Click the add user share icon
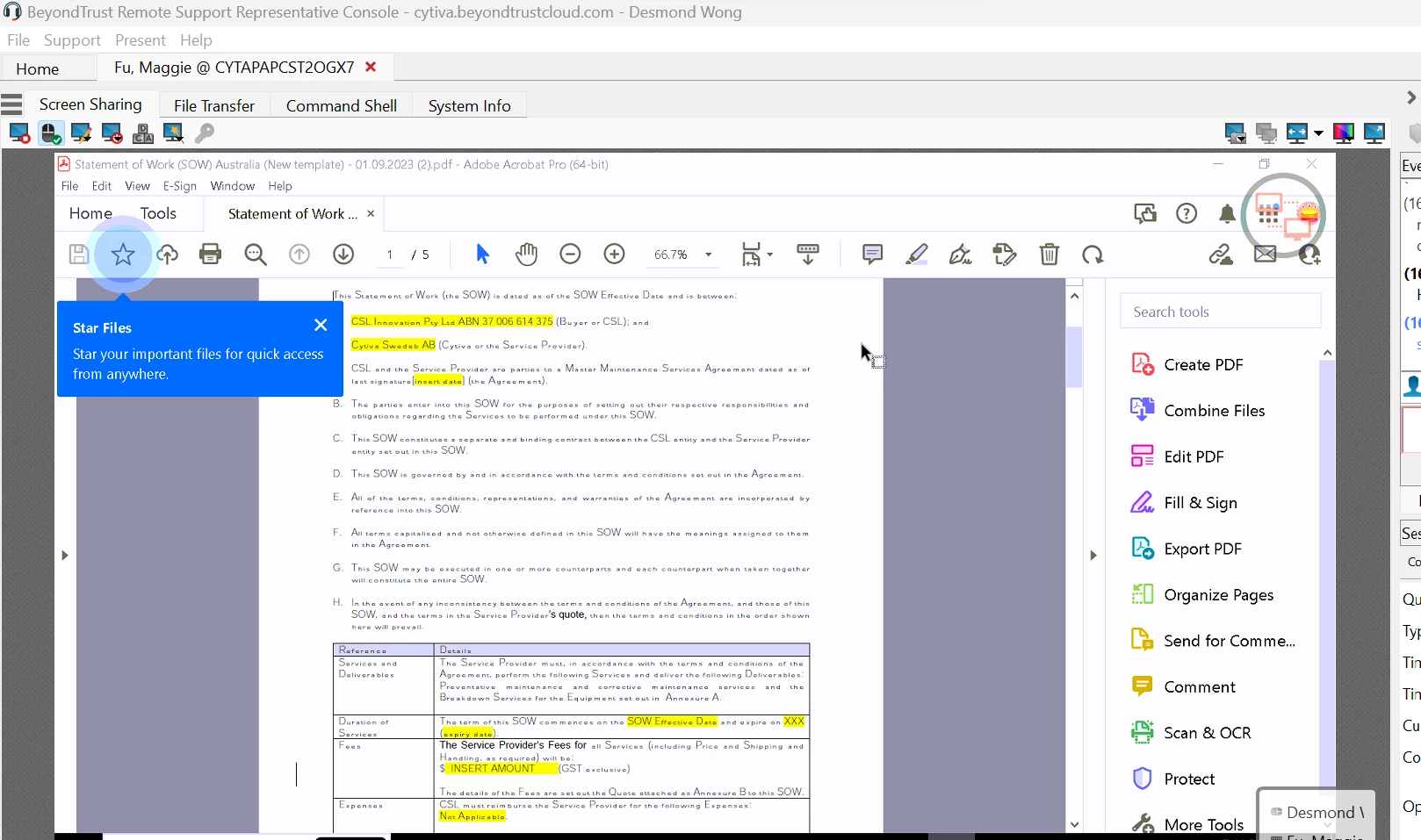 click(x=1309, y=255)
